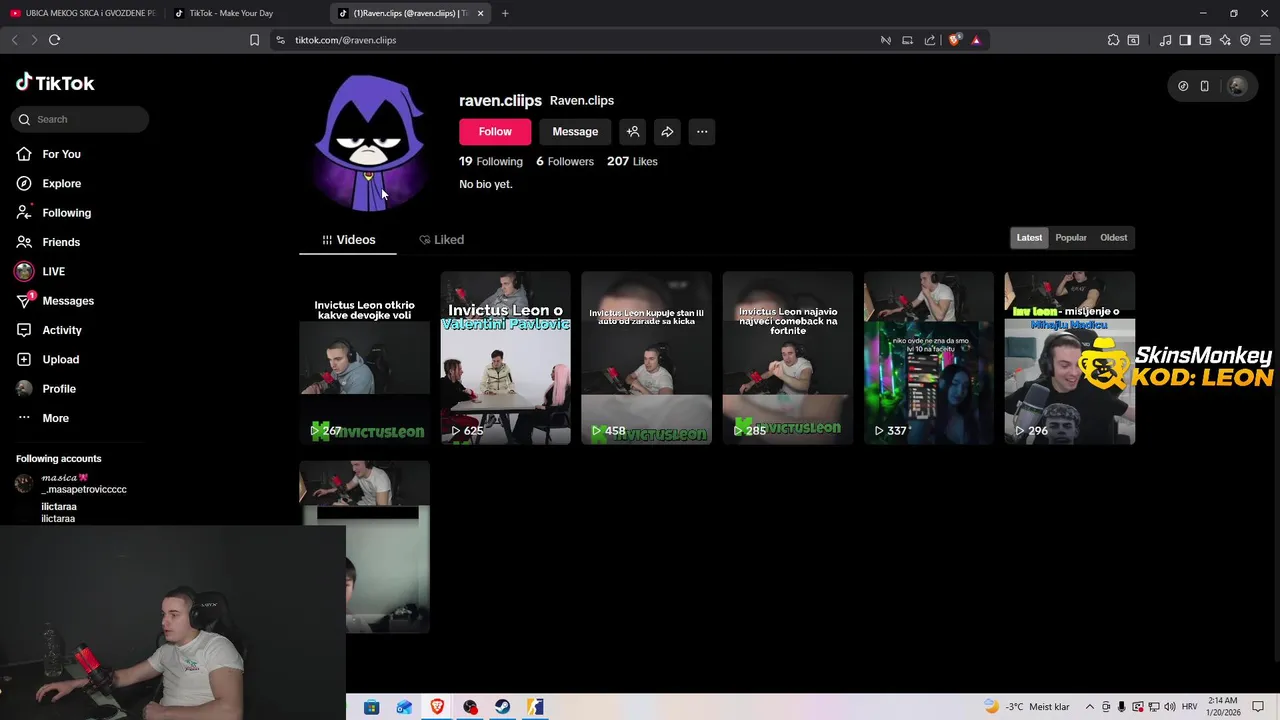Viewport: 1280px width, 720px height.
Task: Click the add friend icon button
Action: tap(633, 132)
